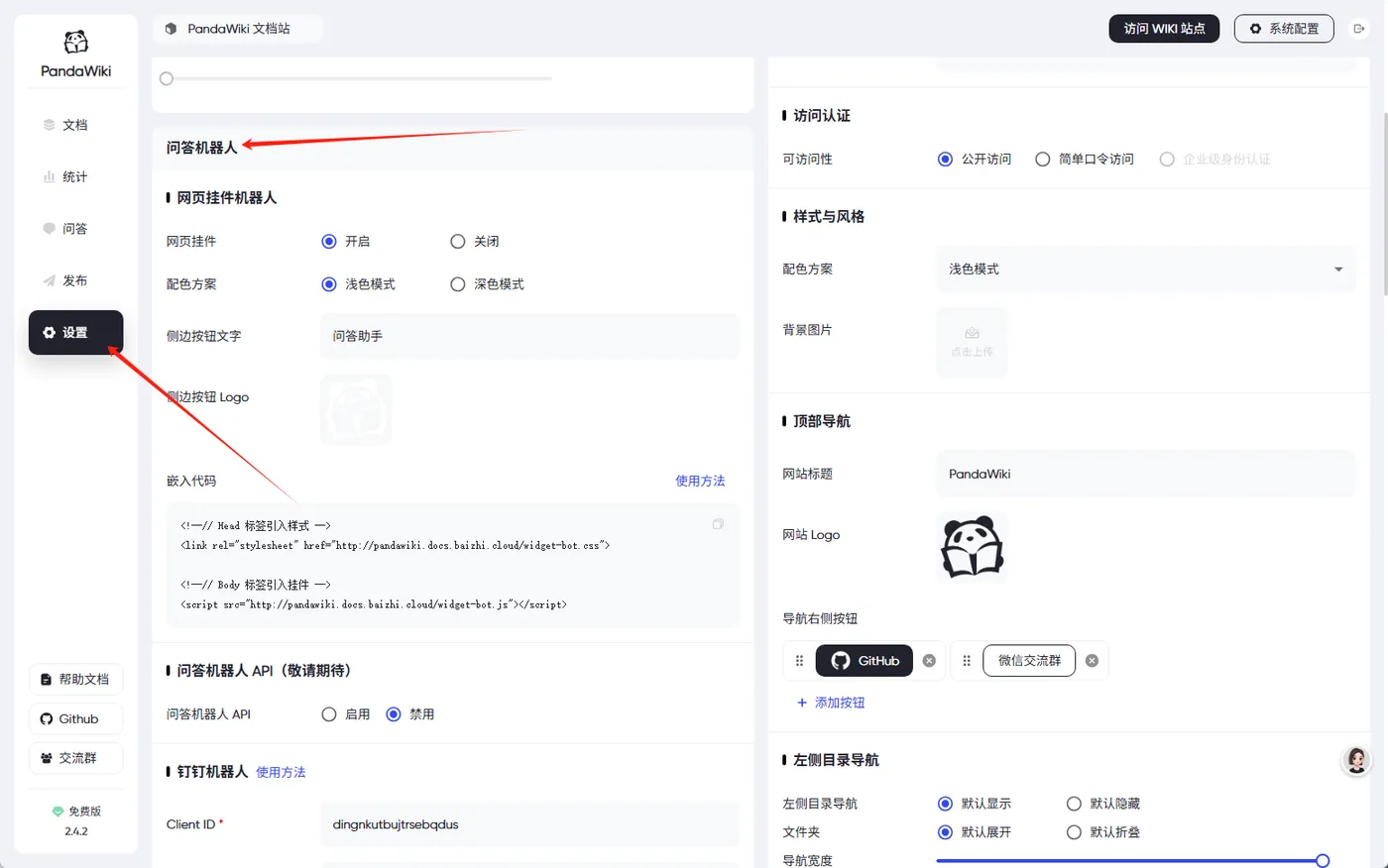Select 简单口令访问 accessibility option
Viewport: 1388px width, 868px height.
point(1085,160)
